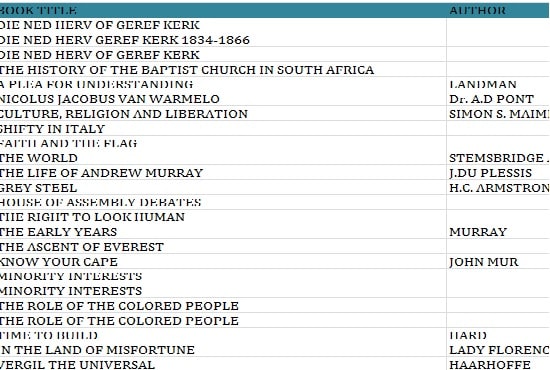Click the cell with 1834-1866 in the title
Viewport: 550px width, 370px height.
tap(223, 40)
